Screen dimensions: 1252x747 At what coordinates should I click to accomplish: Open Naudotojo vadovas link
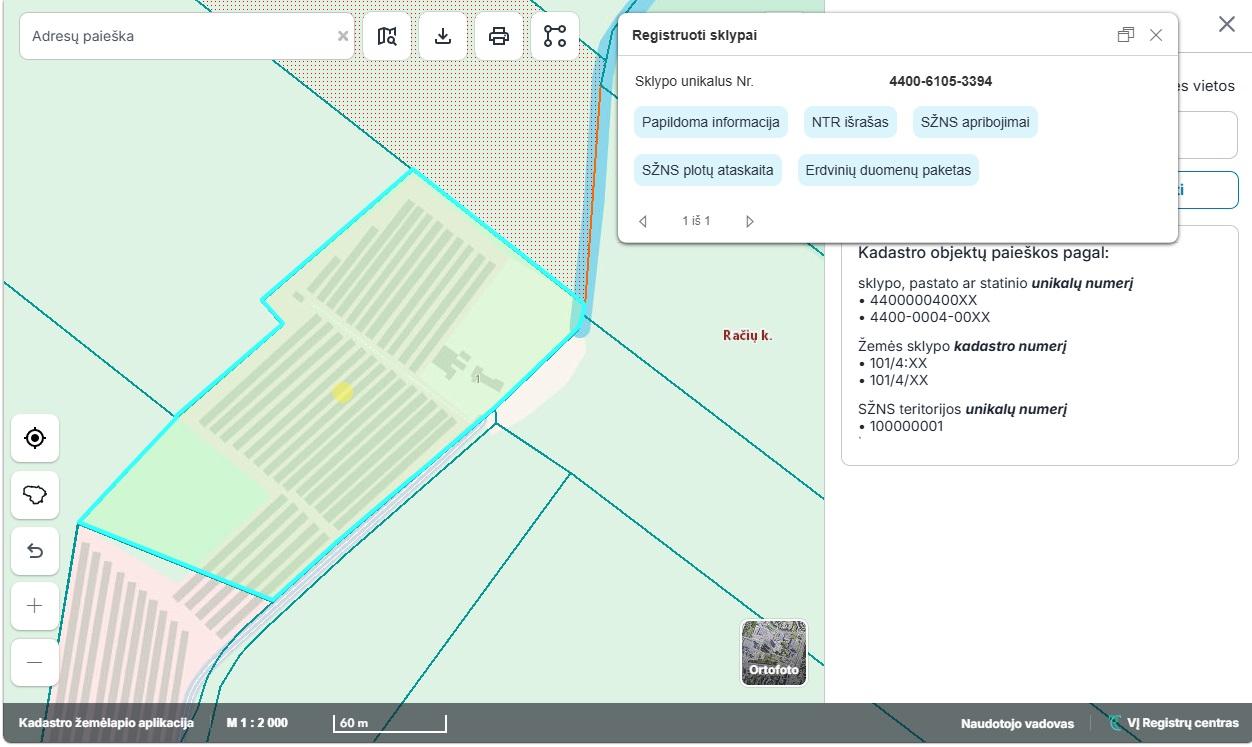(1017, 724)
